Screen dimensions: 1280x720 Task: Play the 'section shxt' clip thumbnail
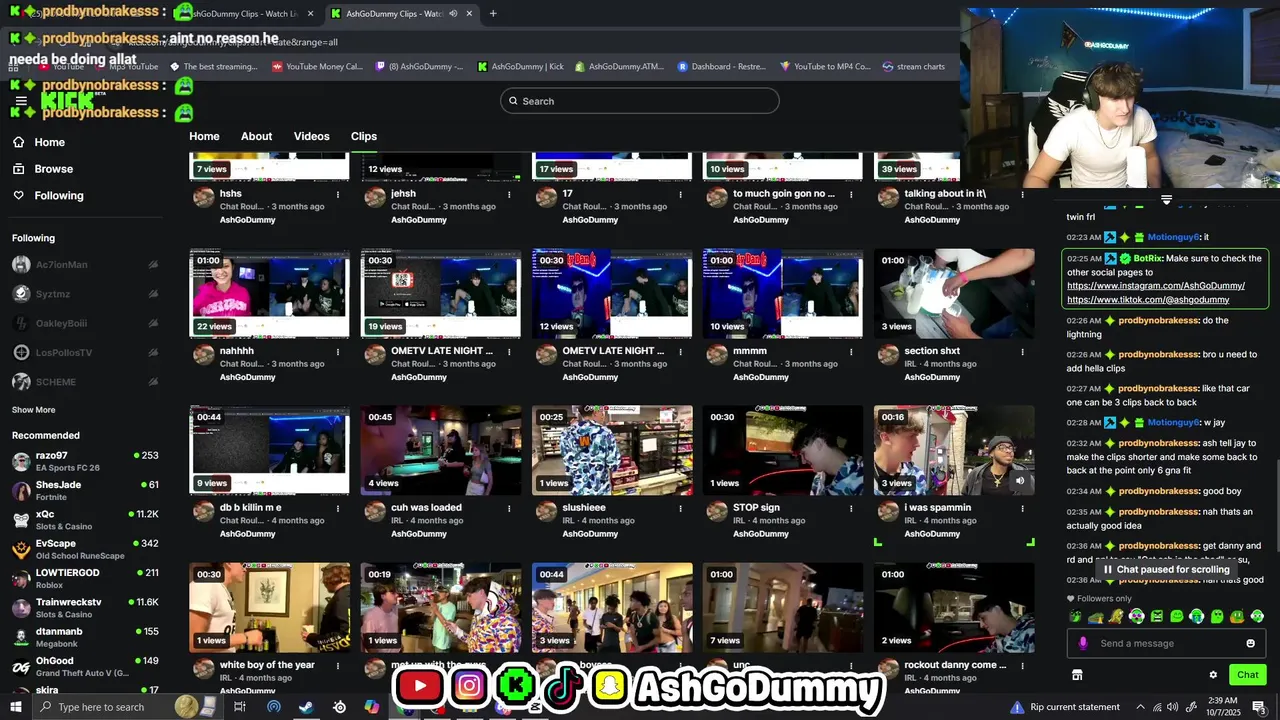point(954,293)
